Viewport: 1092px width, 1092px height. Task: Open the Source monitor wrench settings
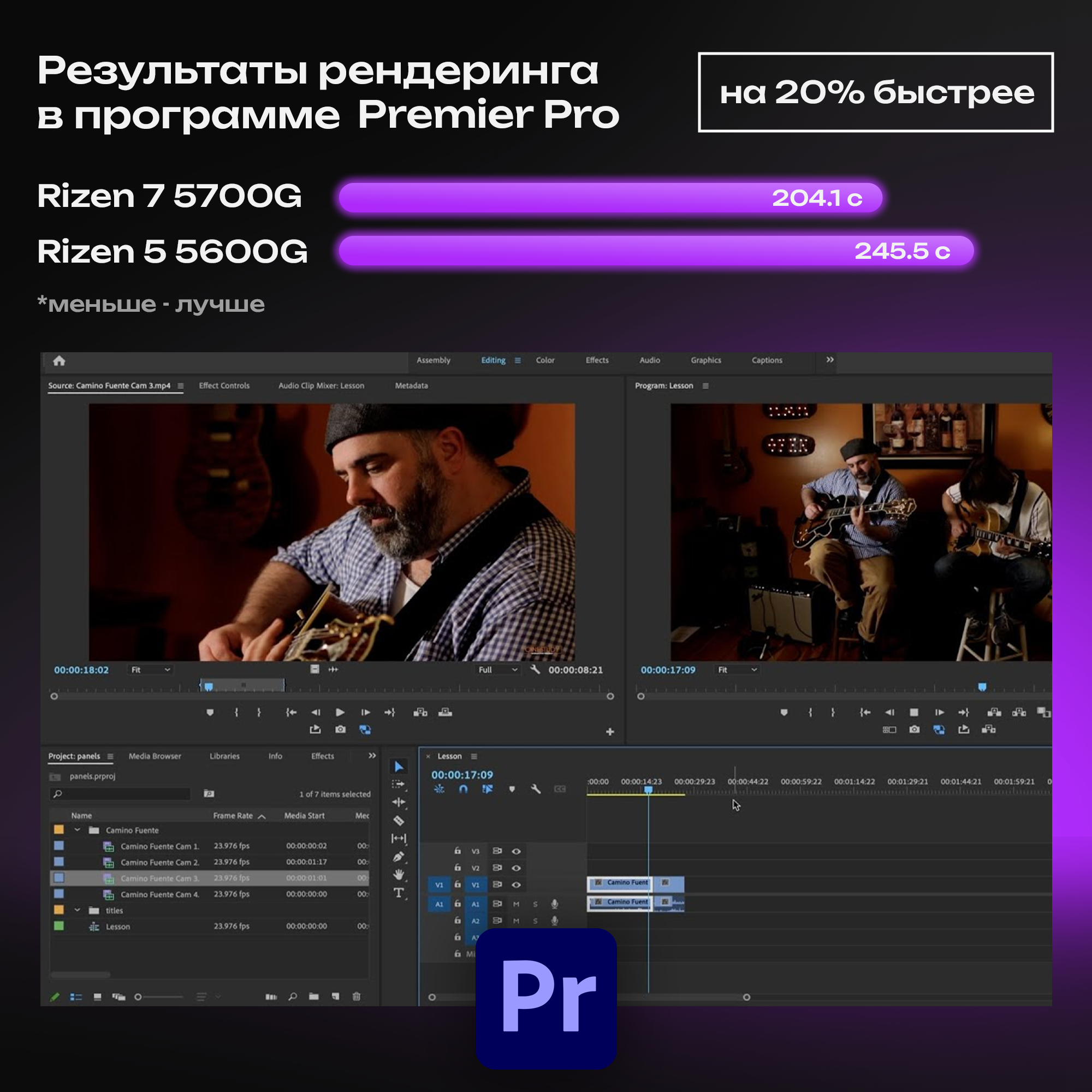pyautogui.click(x=535, y=669)
